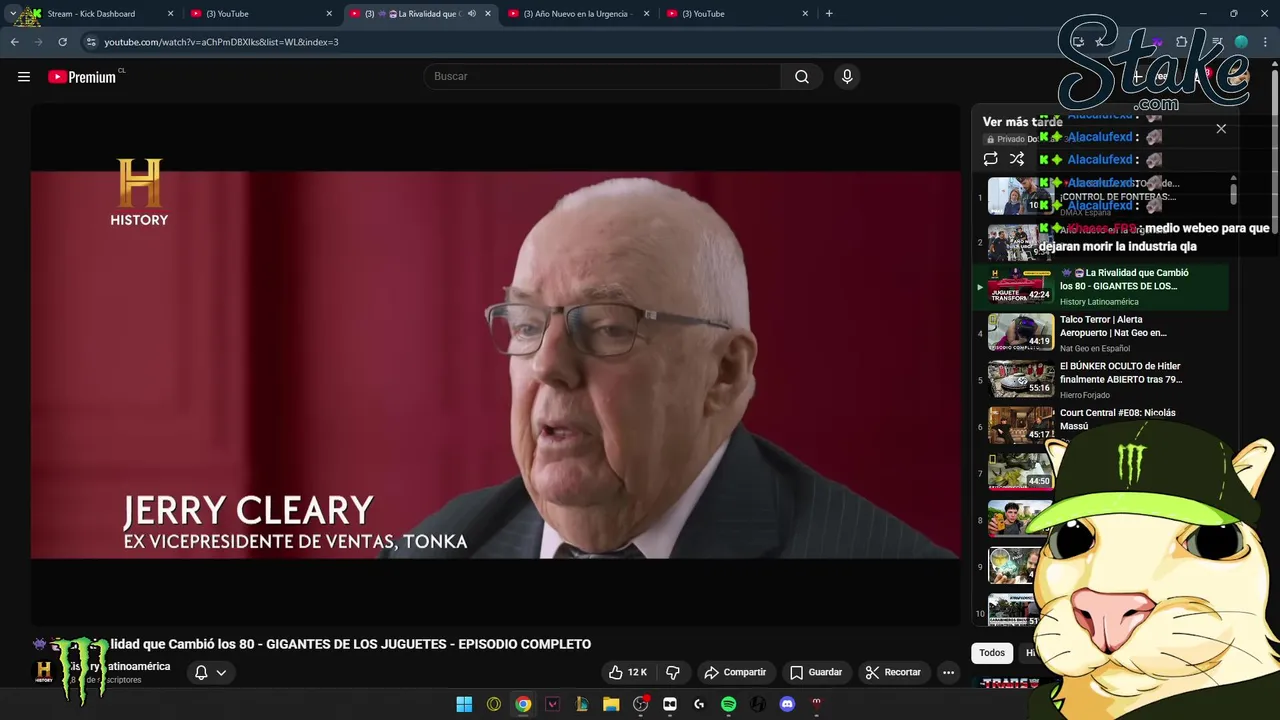Toggle playlist shuffle button
The width and height of the screenshot is (1280, 720).
coord(1017,159)
